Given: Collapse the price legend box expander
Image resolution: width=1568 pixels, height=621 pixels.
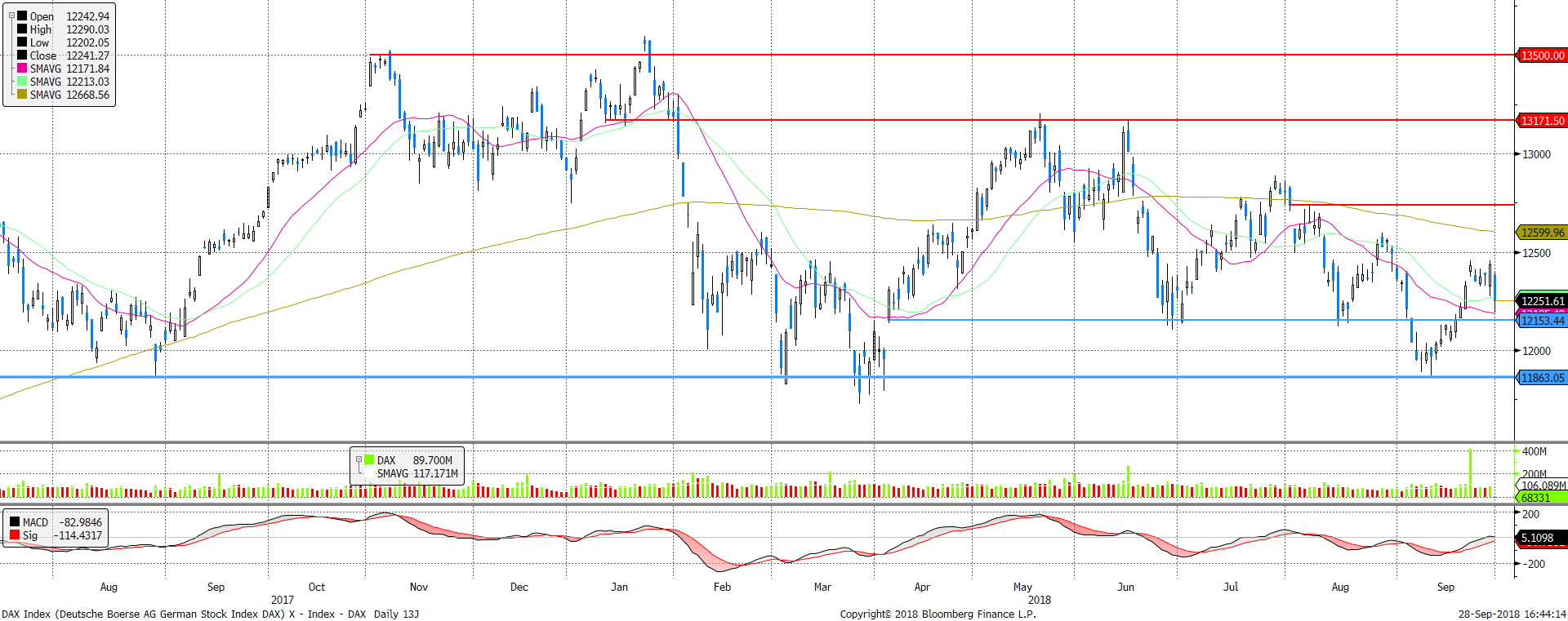Looking at the screenshot, I should coord(11,15).
